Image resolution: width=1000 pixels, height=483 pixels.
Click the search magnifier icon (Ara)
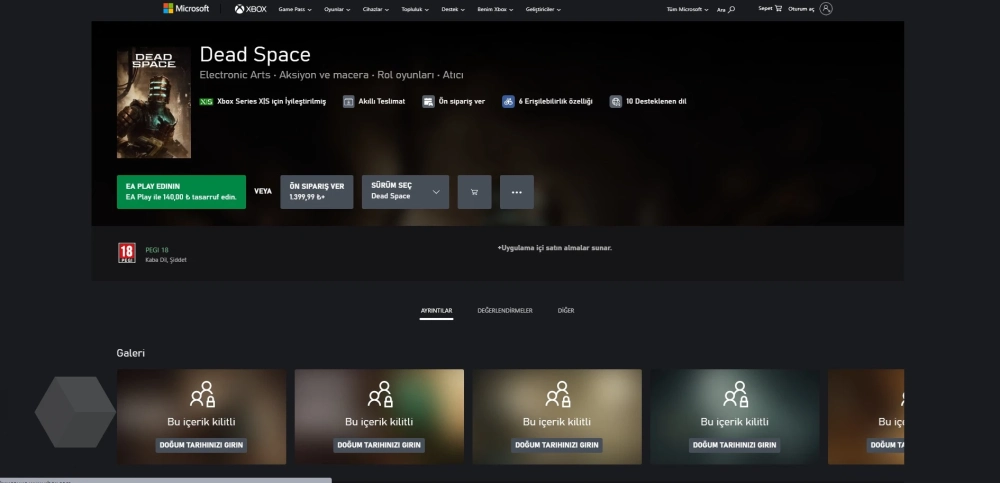(x=731, y=9)
